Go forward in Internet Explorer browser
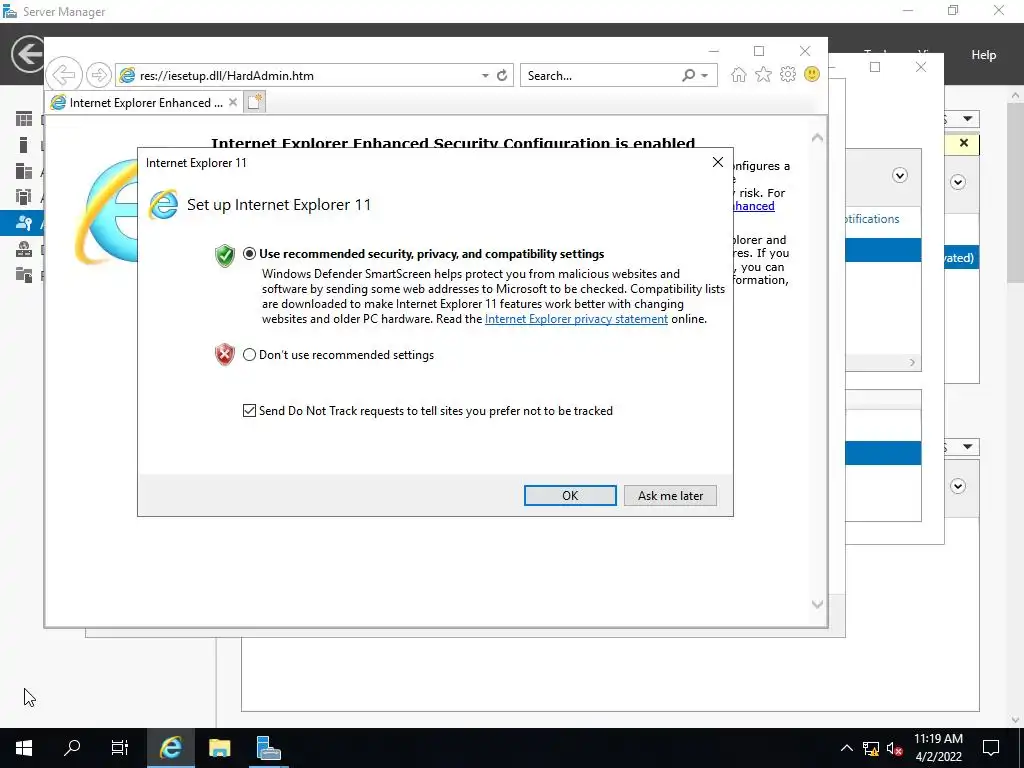Screen dimensions: 1024x768 point(99,75)
